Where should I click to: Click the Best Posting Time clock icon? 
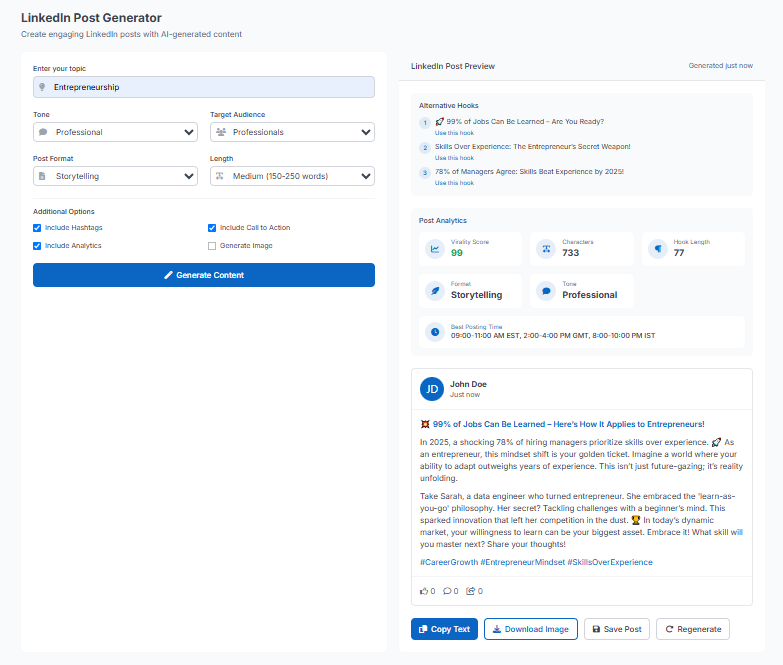(435, 331)
